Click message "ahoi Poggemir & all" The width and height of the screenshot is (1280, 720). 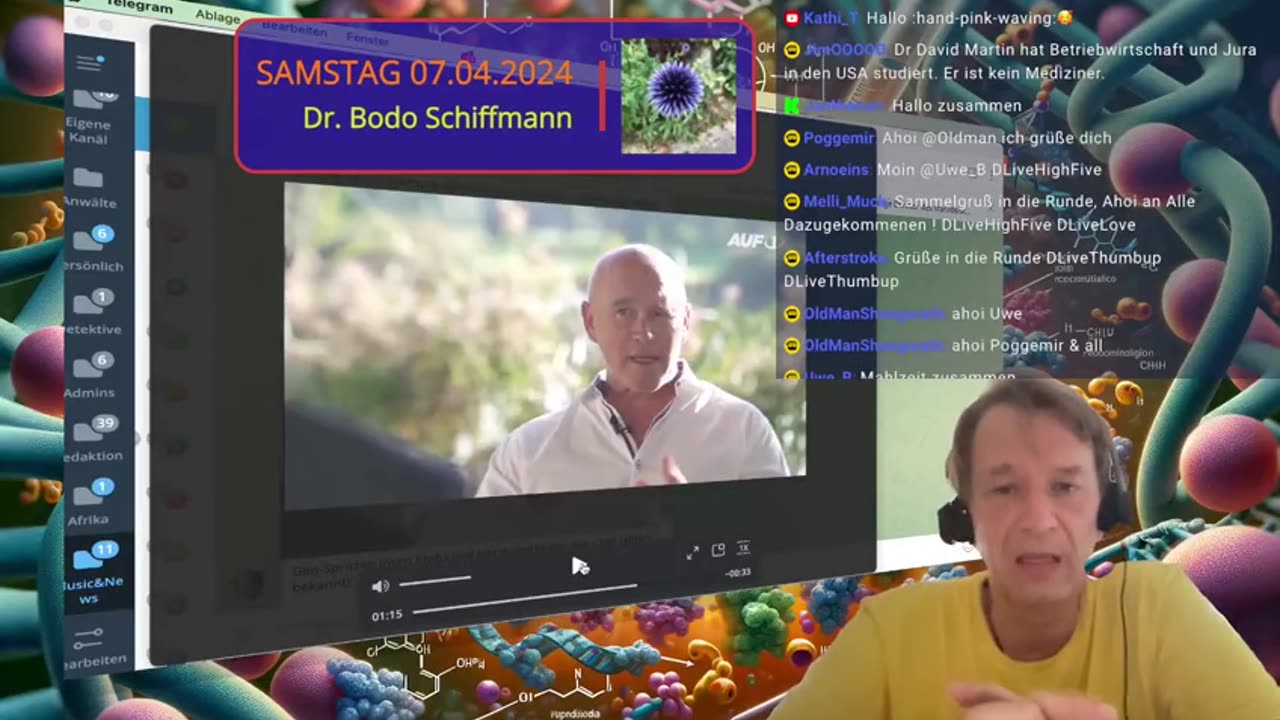coord(1026,345)
